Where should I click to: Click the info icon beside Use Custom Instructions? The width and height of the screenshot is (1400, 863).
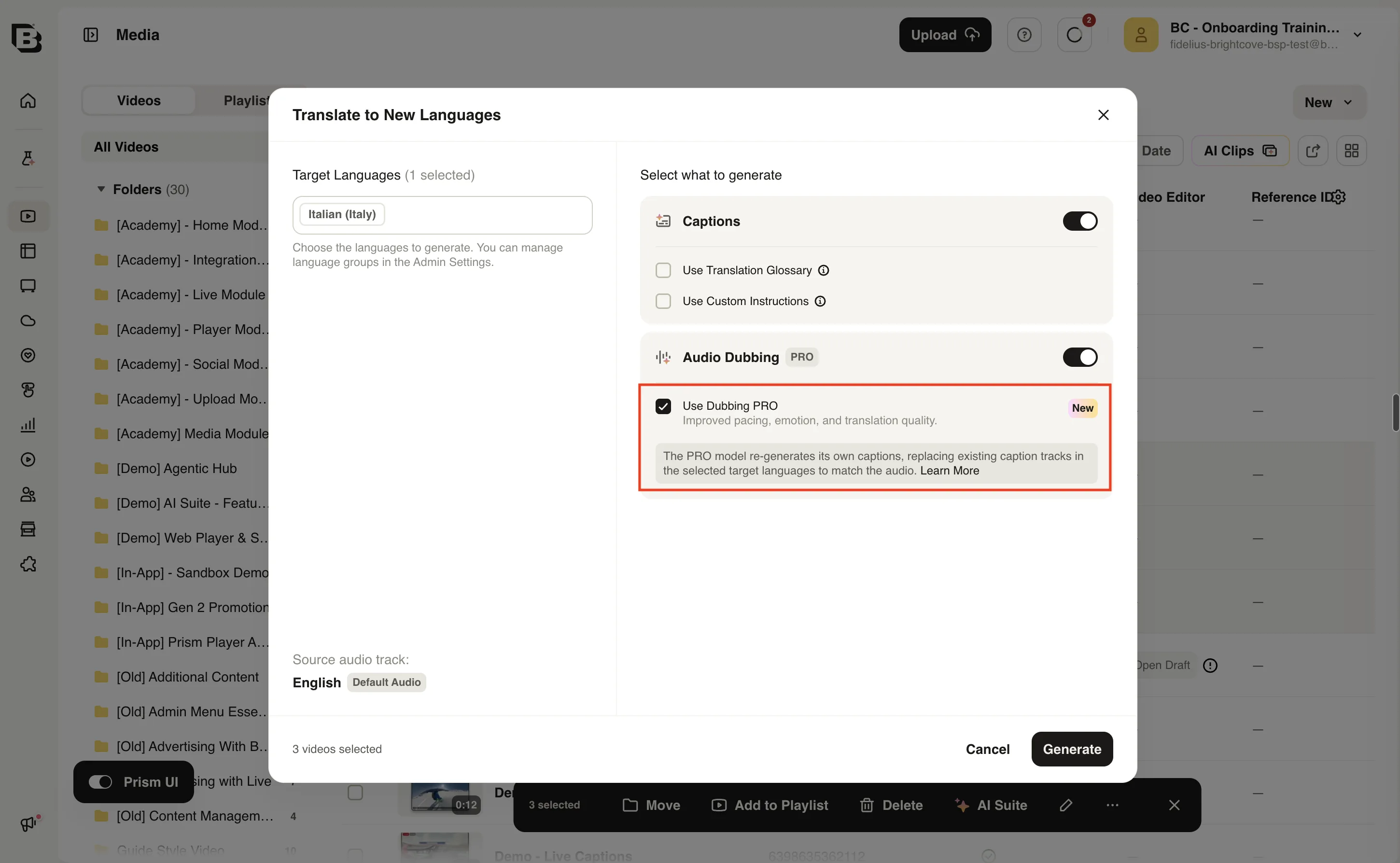coord(820,301)
